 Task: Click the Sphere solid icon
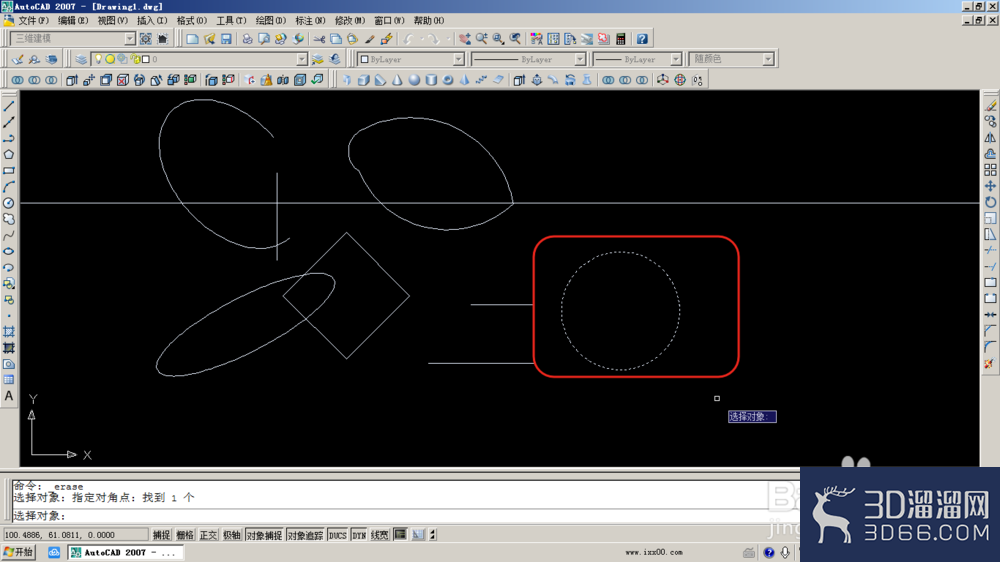coord(414,80)
